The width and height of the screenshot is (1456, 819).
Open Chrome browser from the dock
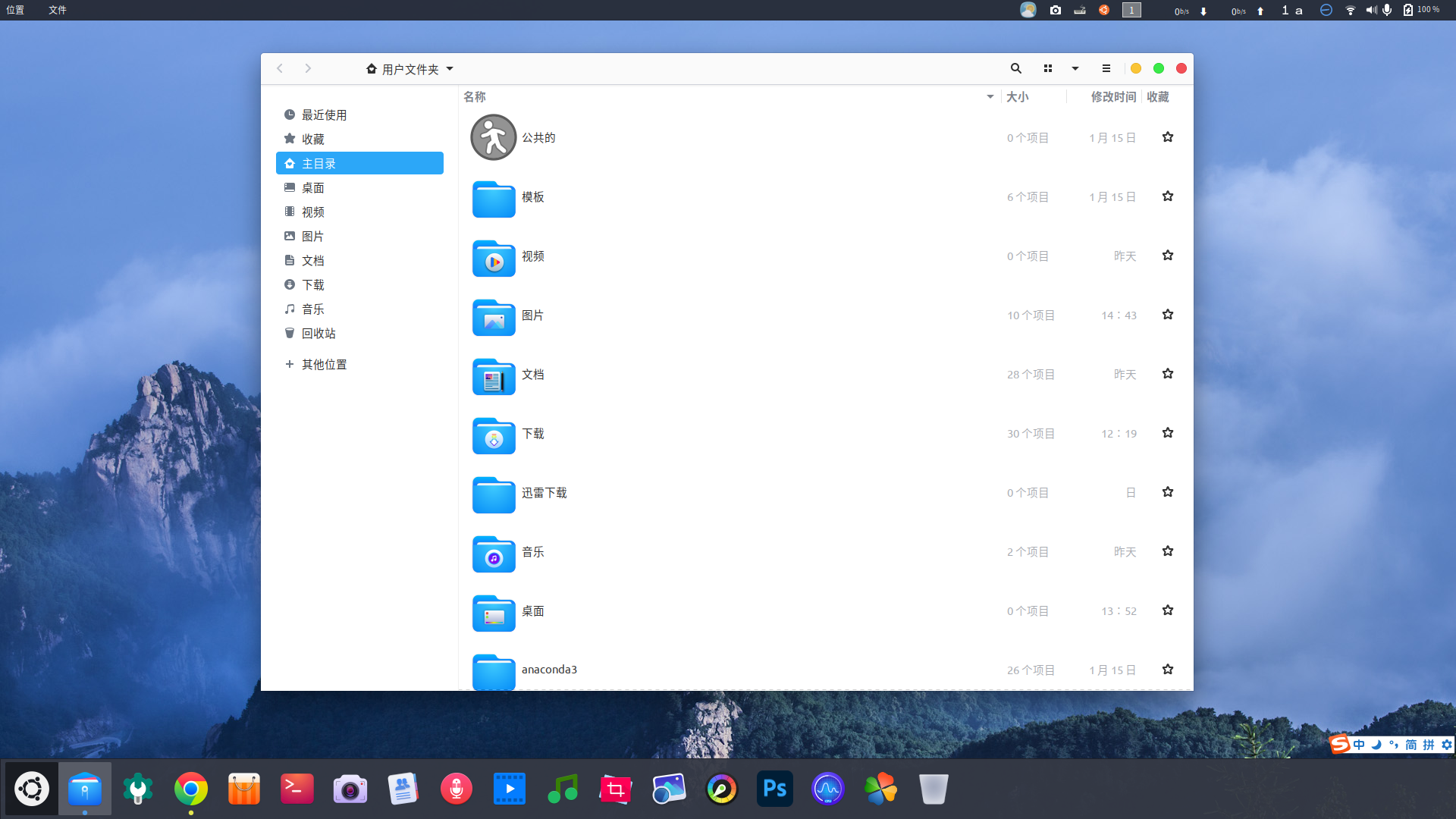[191, 789]
